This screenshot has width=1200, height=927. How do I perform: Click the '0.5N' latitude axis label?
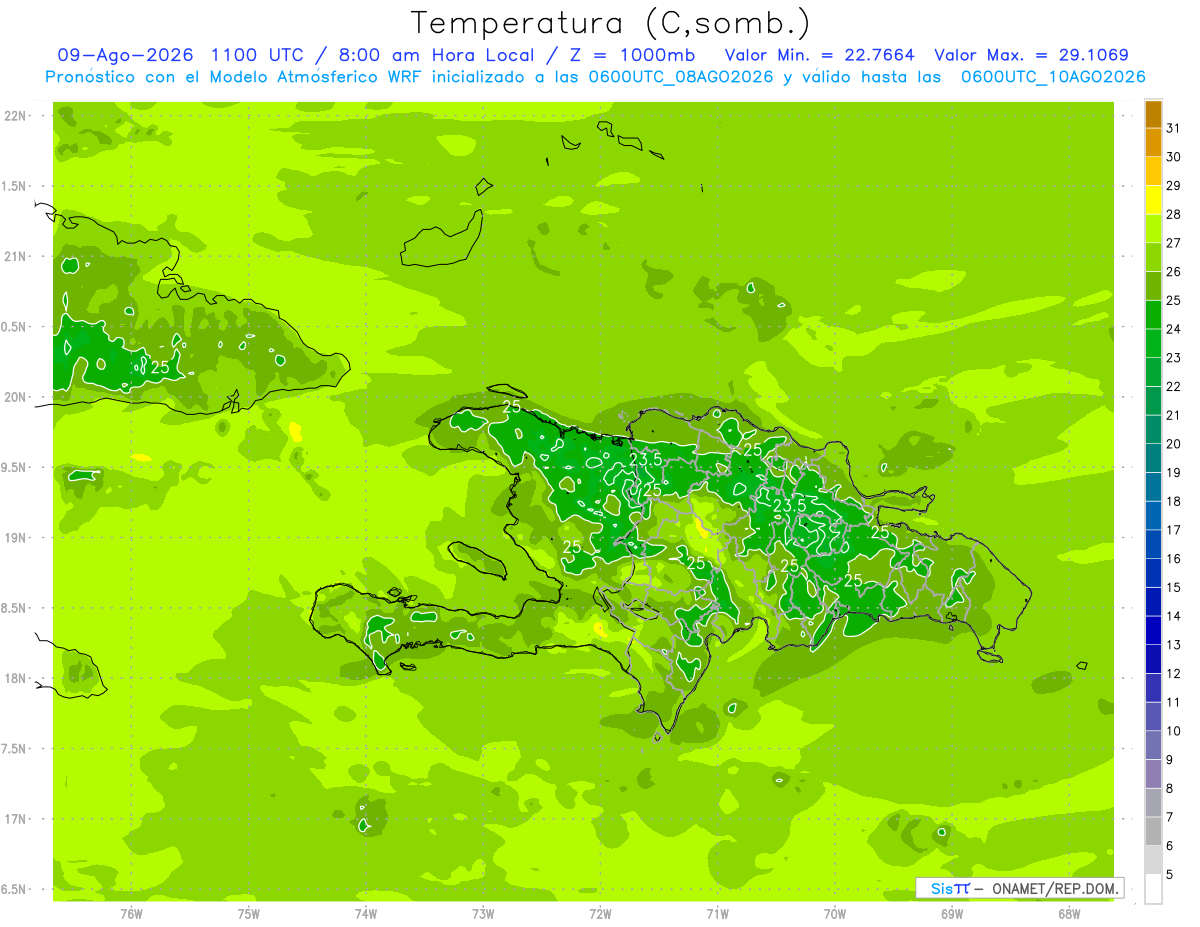(x=15, y=327)
